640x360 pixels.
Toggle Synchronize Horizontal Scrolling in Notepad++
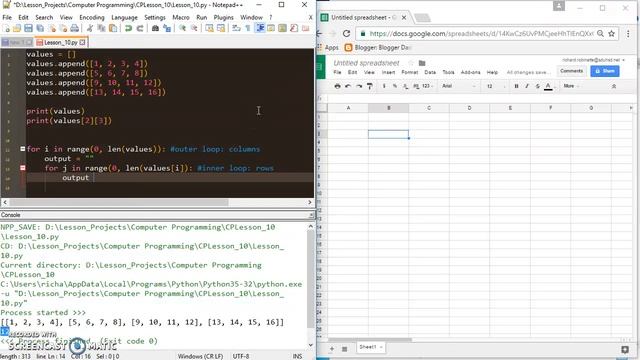click(221, 28)
